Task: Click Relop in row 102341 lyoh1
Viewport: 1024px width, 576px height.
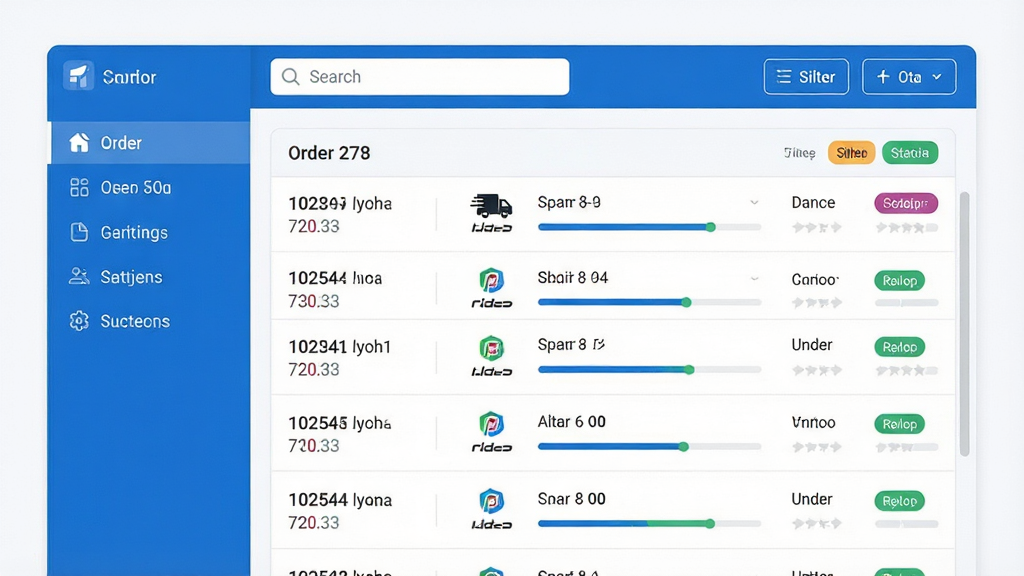Action: (x=900, y=347)
